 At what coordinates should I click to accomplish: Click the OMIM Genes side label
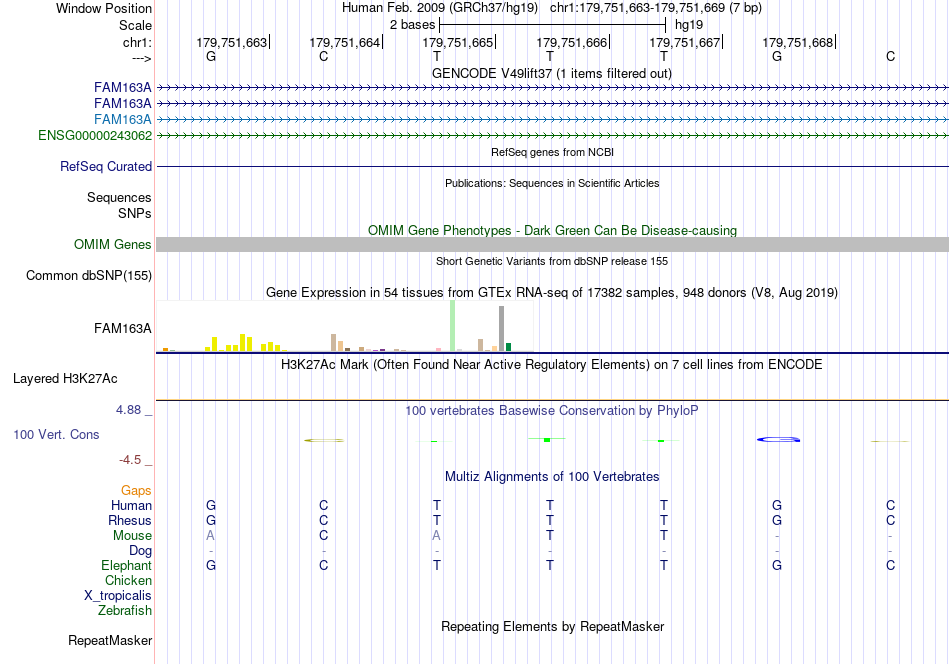pos(113,245)
